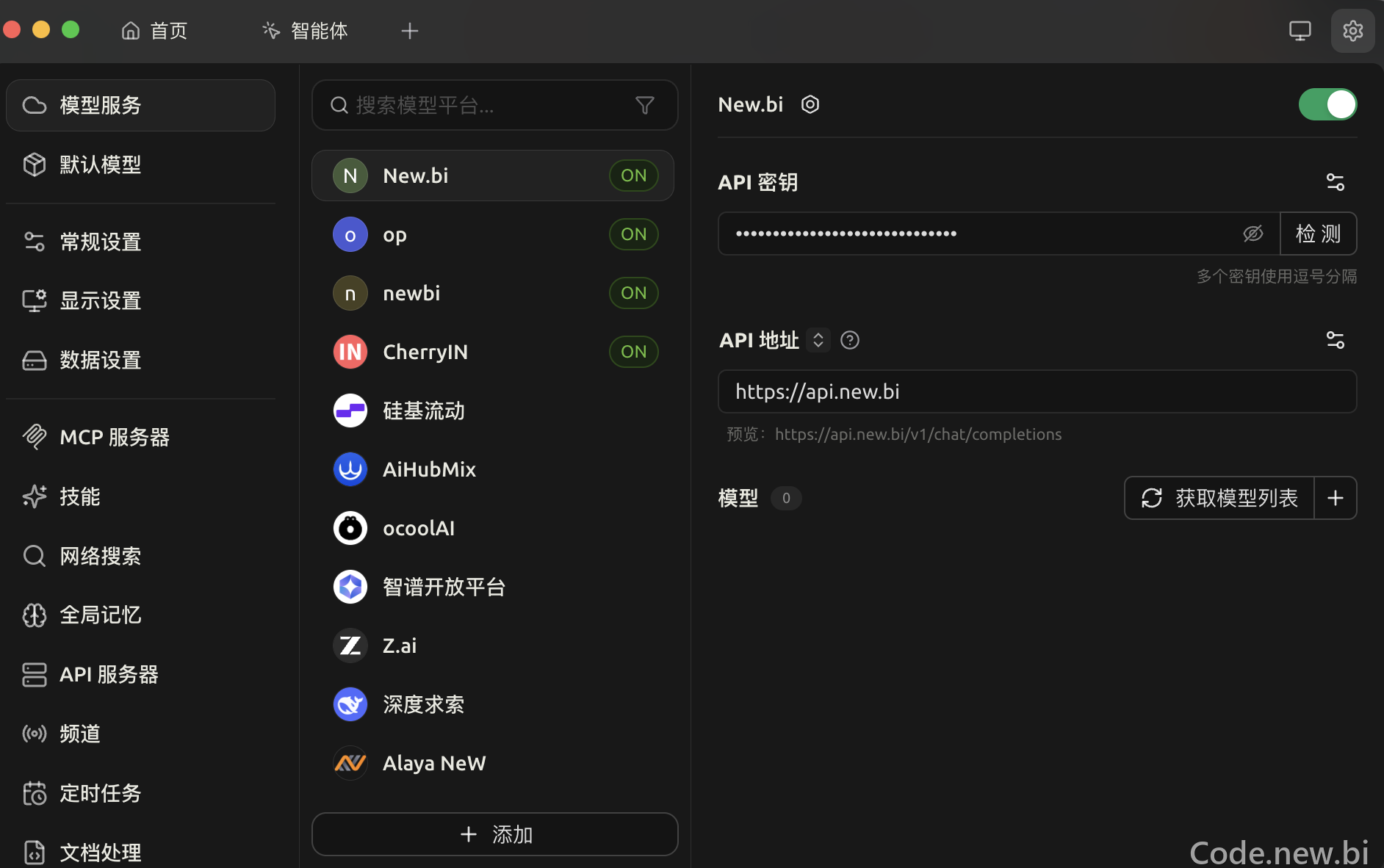Click the New.bi title in detail header
The height and width of the screenshot is (868, 1384).
pos(751,105)
